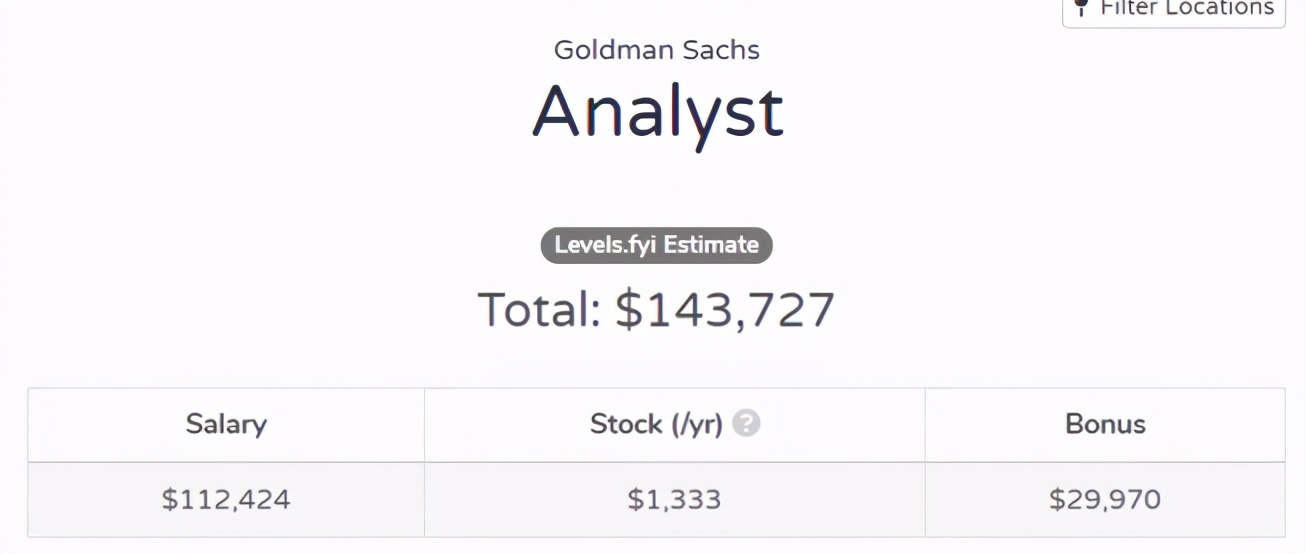Viewport: 1306px width, 554px height.
Task: Click the Salary column header
Action: click(226, 425)
